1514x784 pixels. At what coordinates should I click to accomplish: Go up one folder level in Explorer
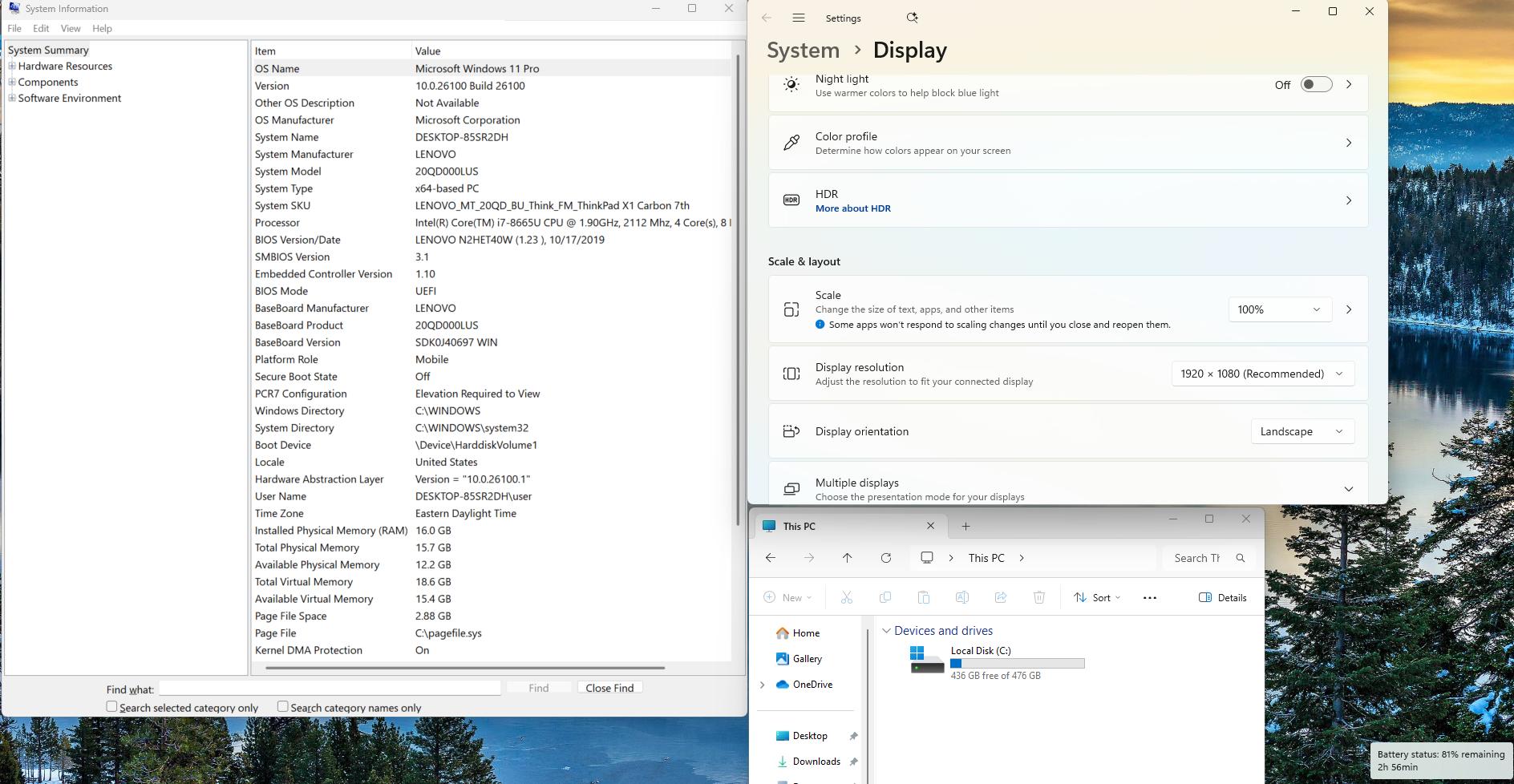pos(847,558)
